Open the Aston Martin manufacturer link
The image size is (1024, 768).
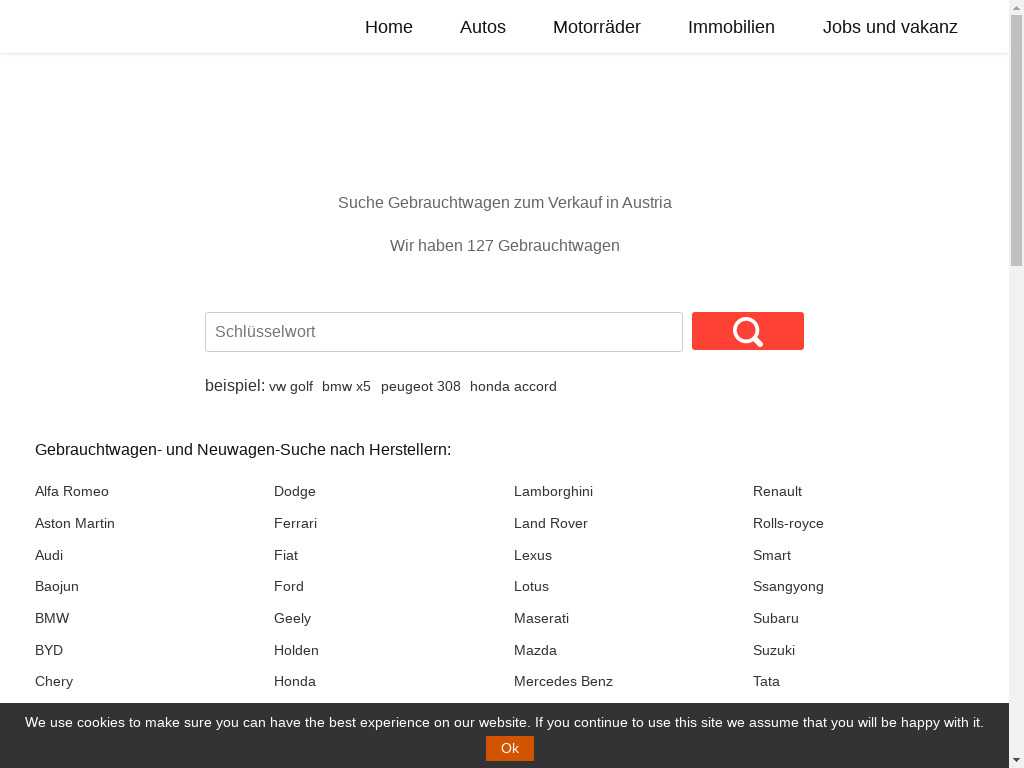click(x=74, y=523)
